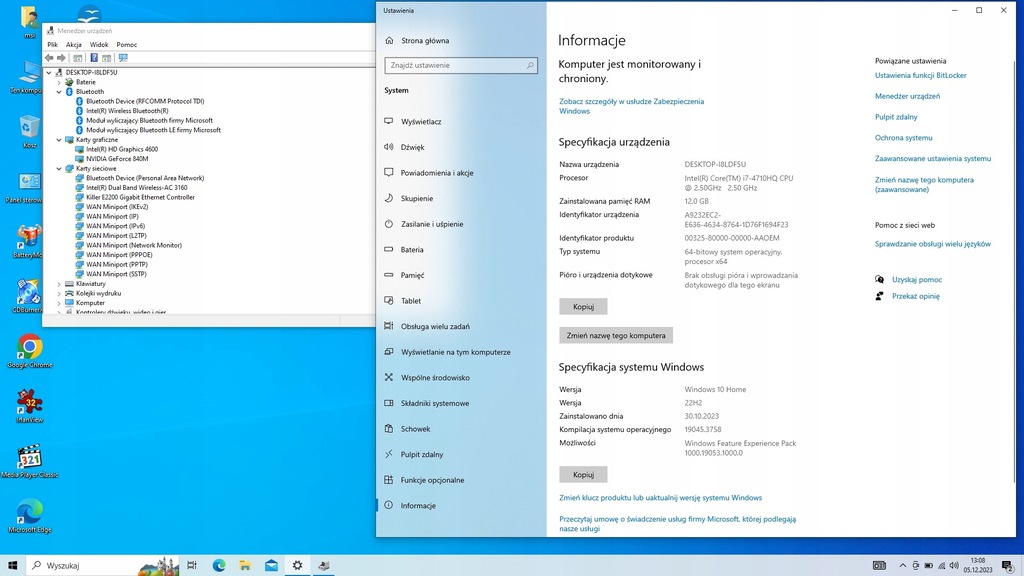Click Wyszukaj taskbar search box
1024x576 pixels.
(103, 566)
